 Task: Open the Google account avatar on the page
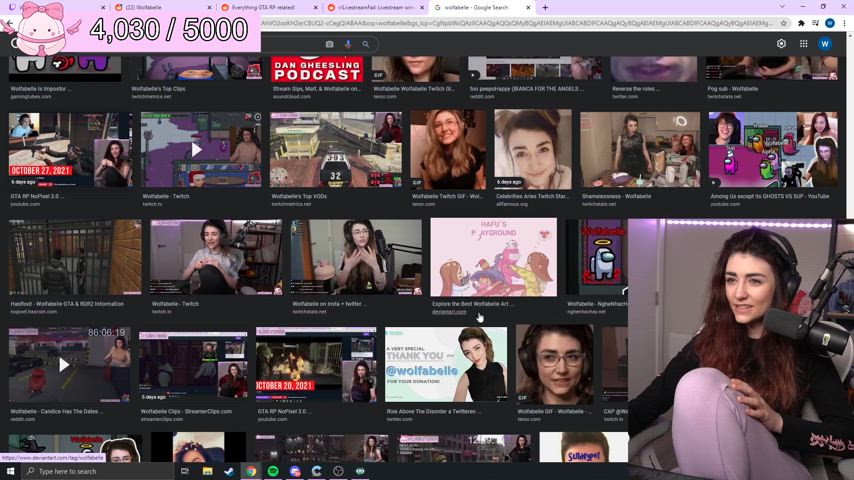(825, 44)
